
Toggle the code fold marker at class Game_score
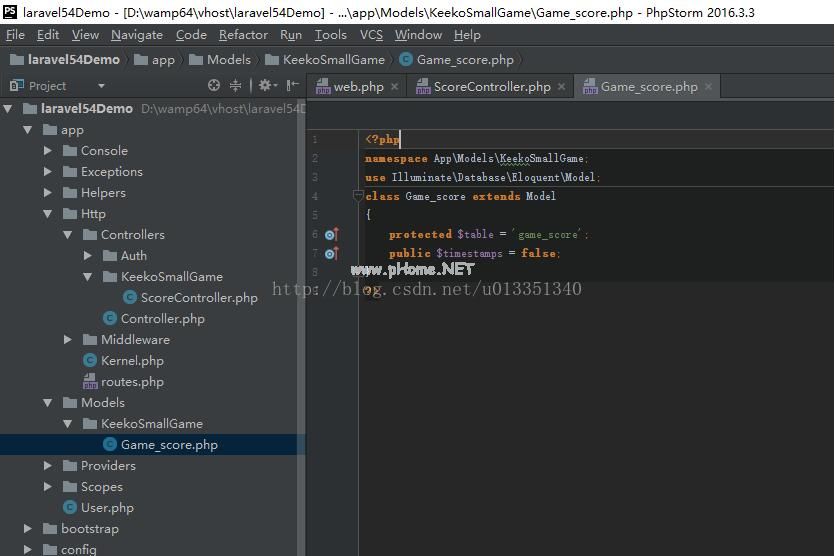click(x=358, y=196)
